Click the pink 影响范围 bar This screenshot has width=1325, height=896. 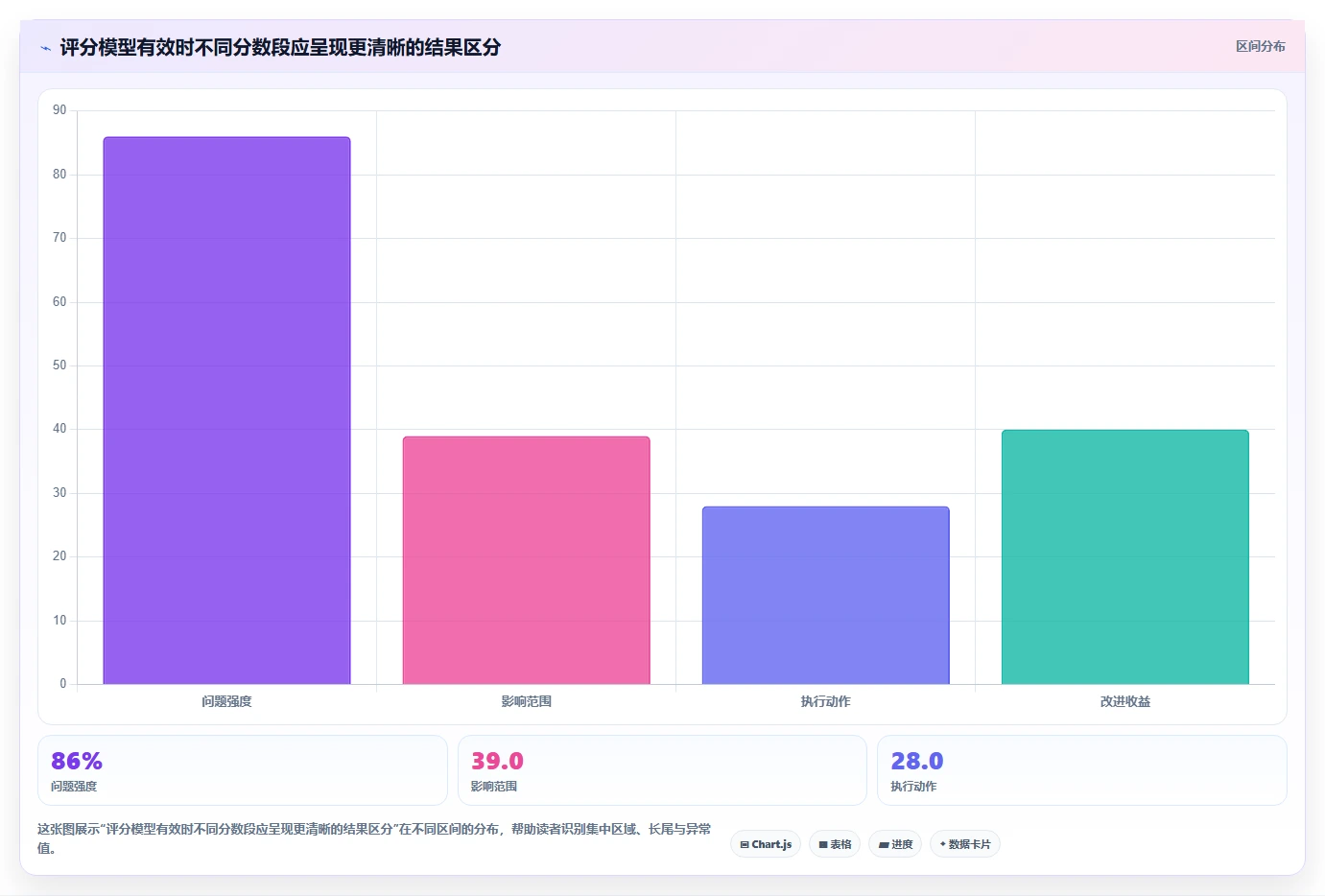526,560
